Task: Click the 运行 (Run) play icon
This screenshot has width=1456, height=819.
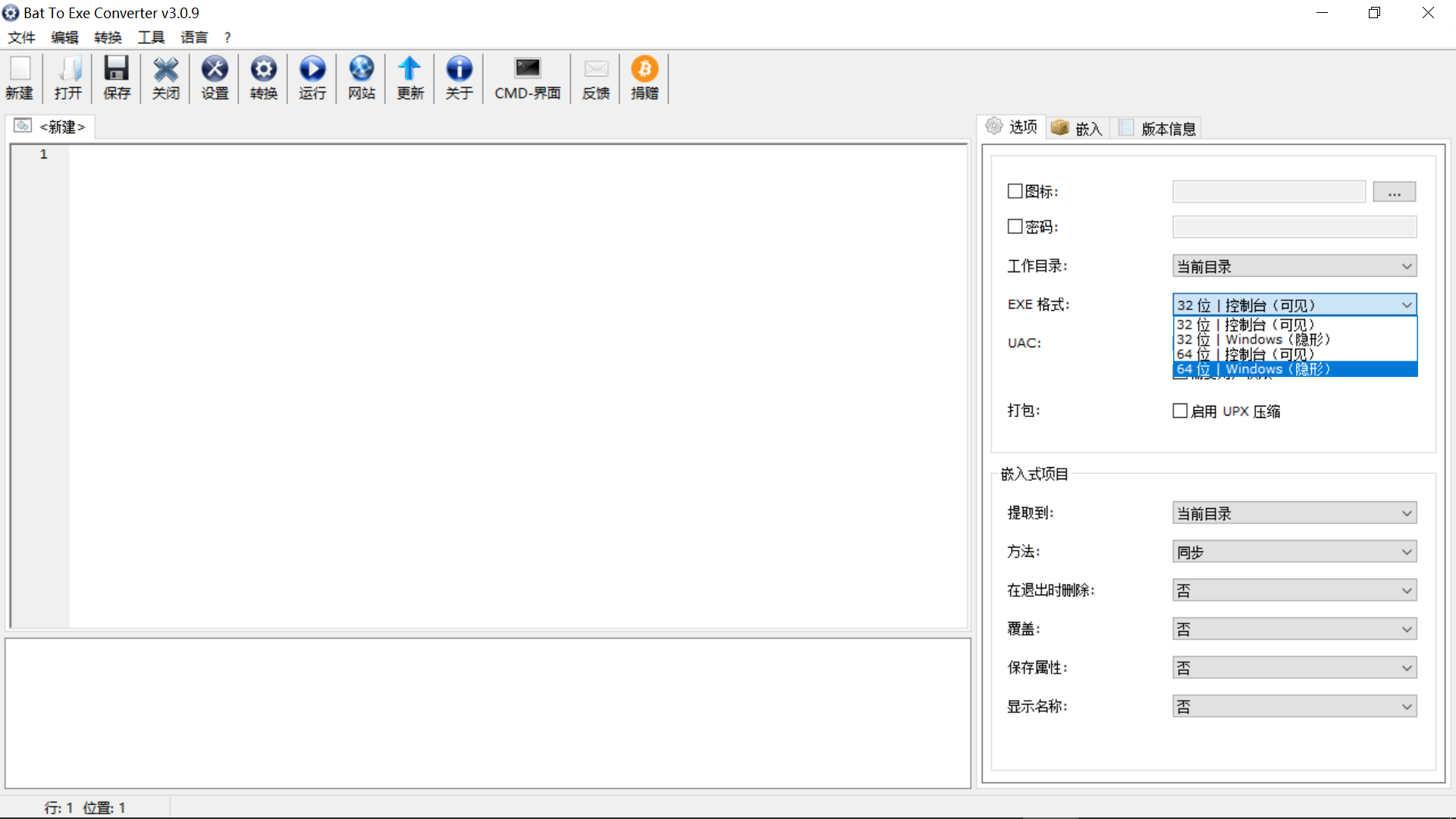Action: 312,77
